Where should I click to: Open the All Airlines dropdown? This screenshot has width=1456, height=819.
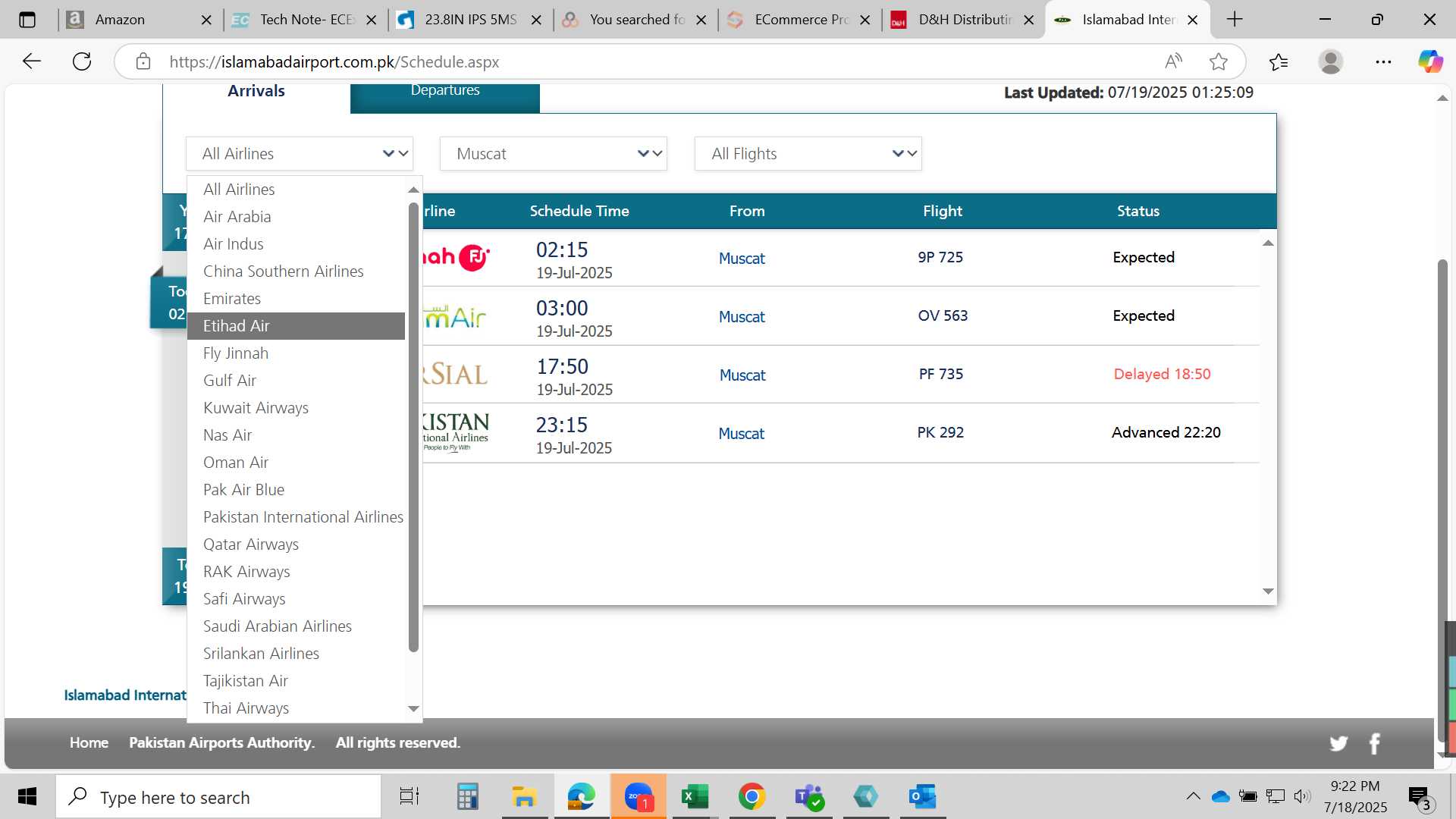tap(299, 154)
